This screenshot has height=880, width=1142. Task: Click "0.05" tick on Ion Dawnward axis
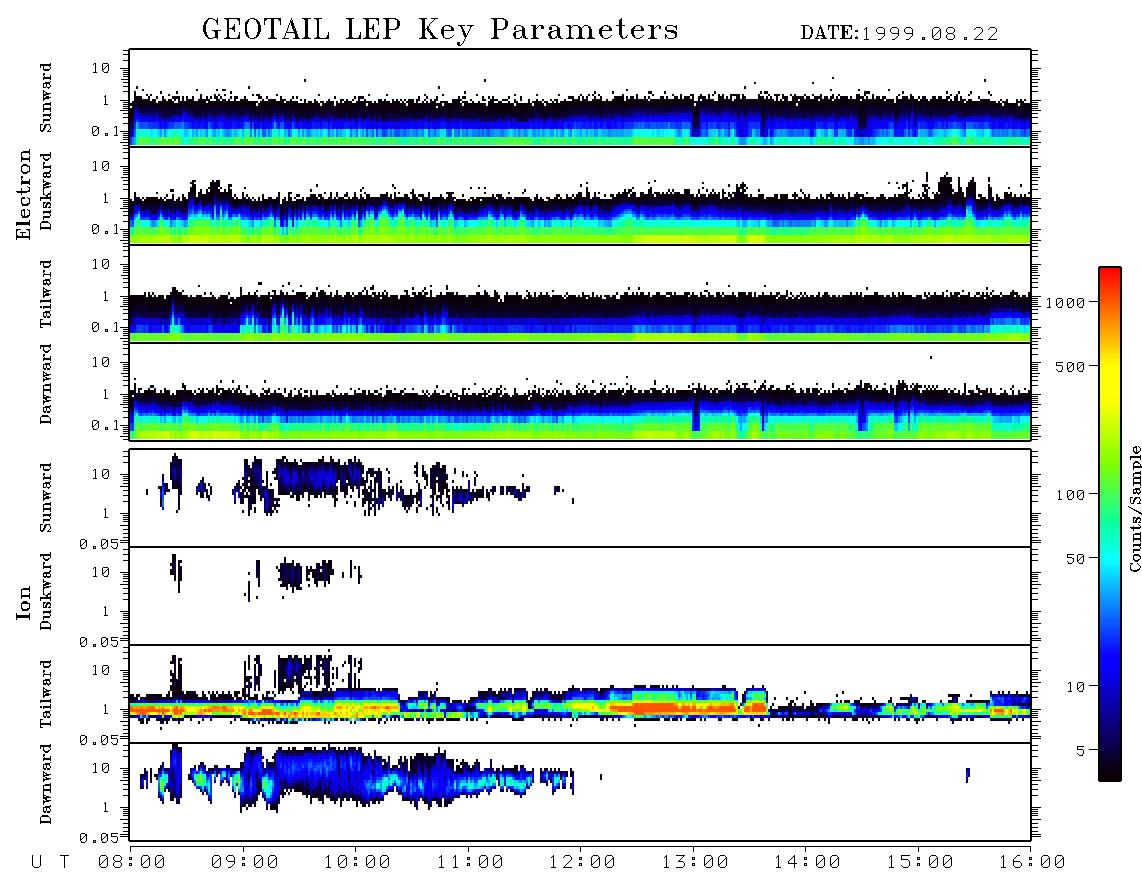(x=99, y=838)
